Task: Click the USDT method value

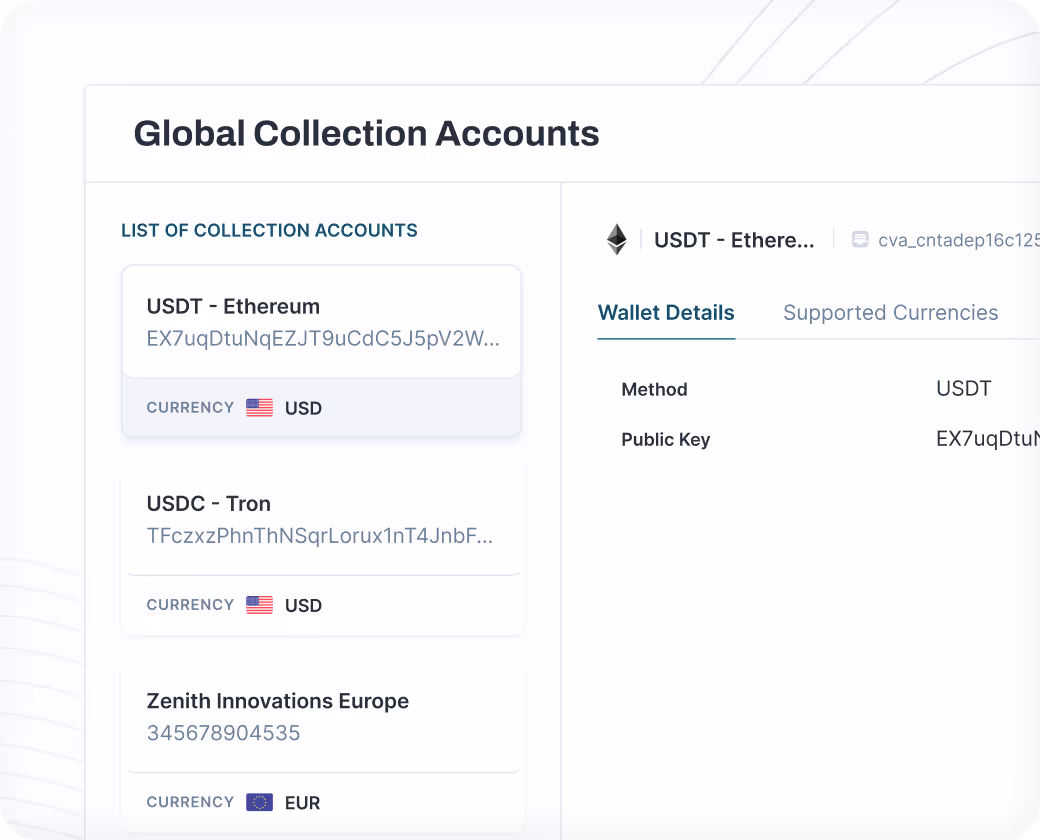Action: point(964,388)
